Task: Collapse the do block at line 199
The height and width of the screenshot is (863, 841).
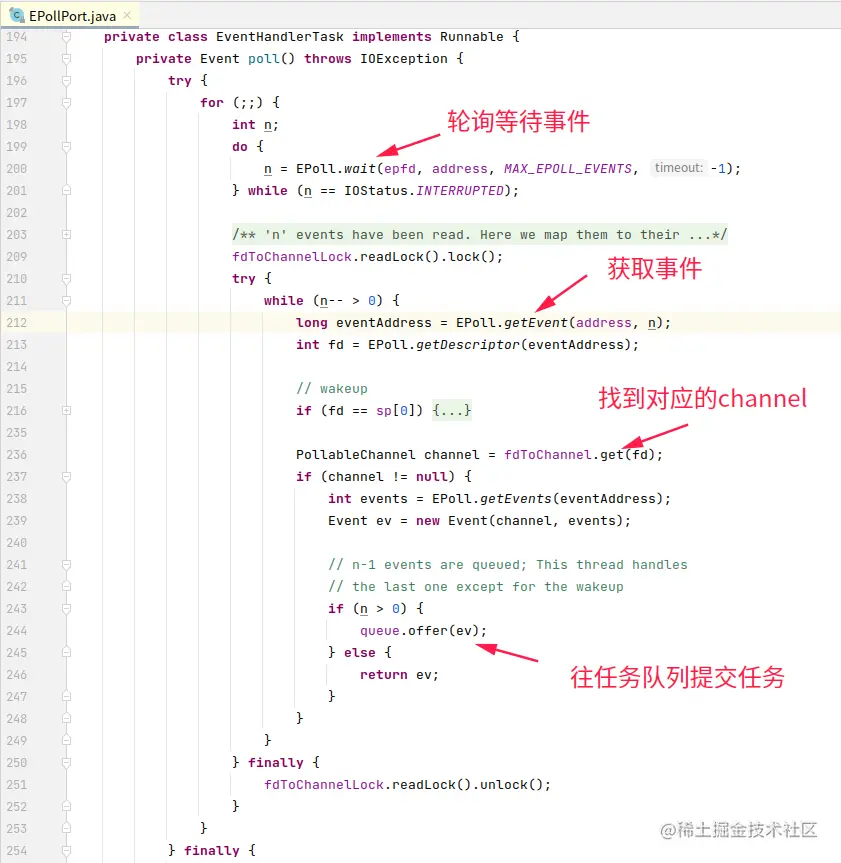Action: pyautogui.click(x=66, y=147)
